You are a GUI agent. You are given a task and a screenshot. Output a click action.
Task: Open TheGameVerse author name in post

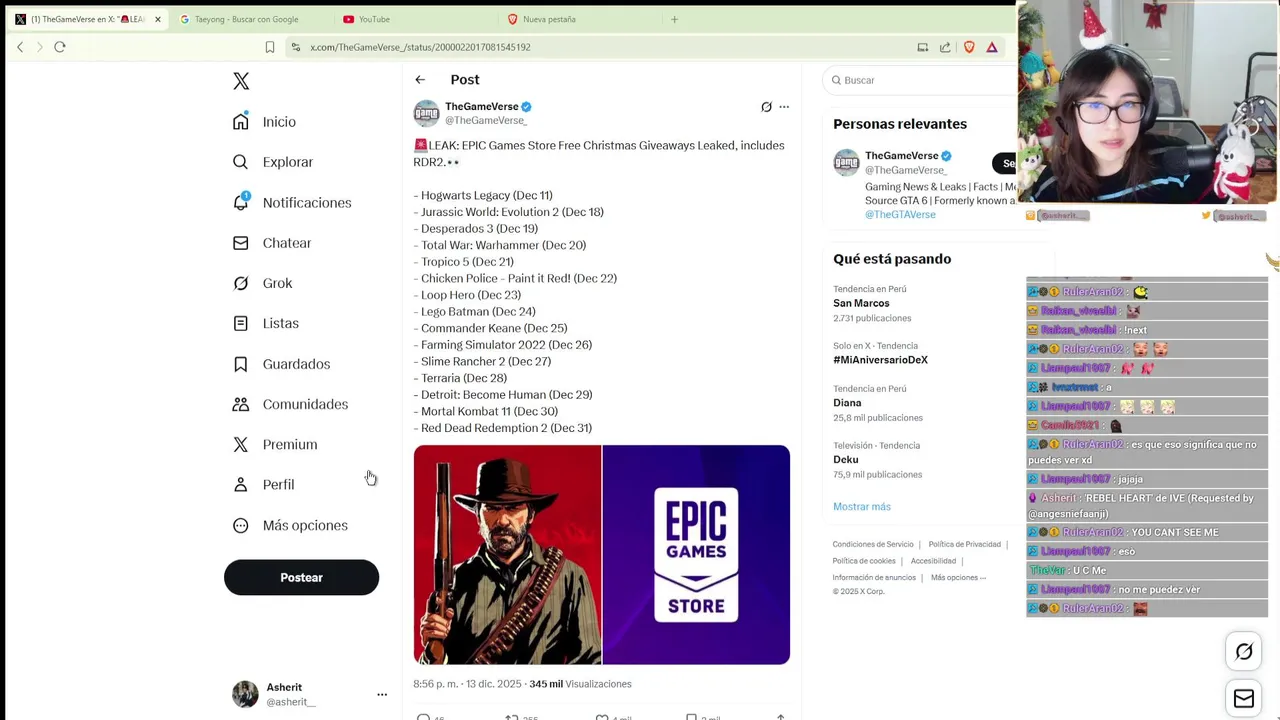482,106
